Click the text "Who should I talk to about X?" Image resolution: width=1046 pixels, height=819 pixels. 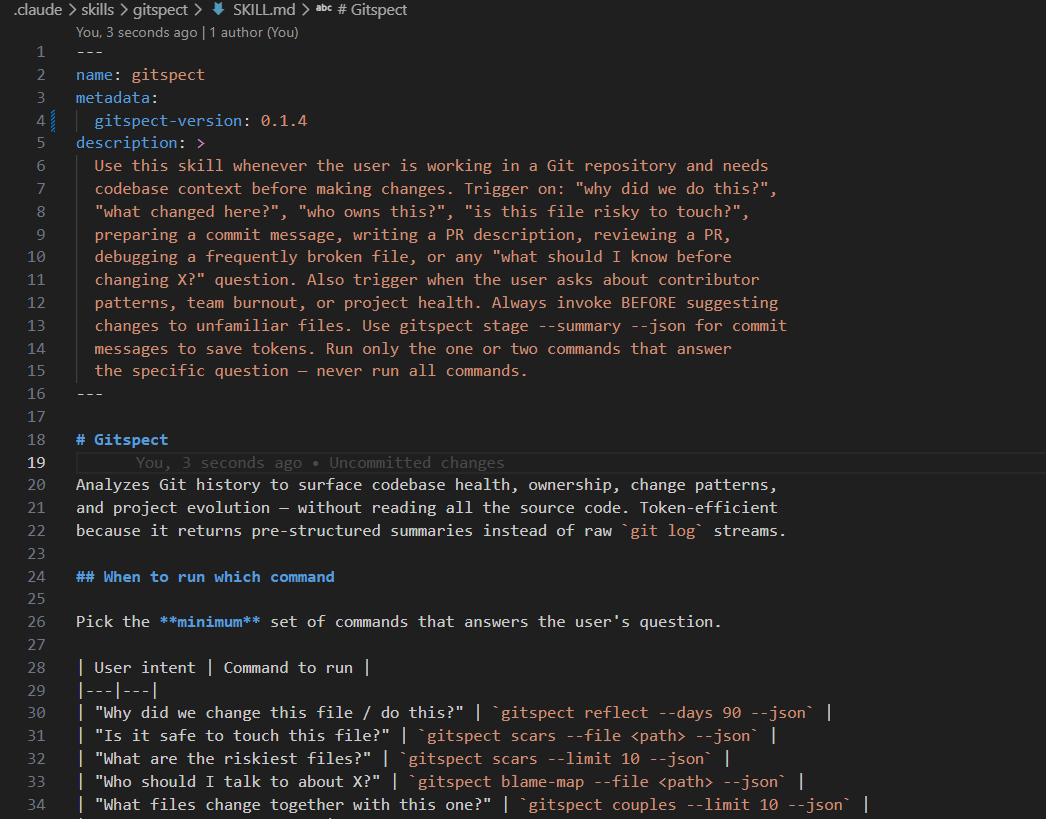click(237, 782)
